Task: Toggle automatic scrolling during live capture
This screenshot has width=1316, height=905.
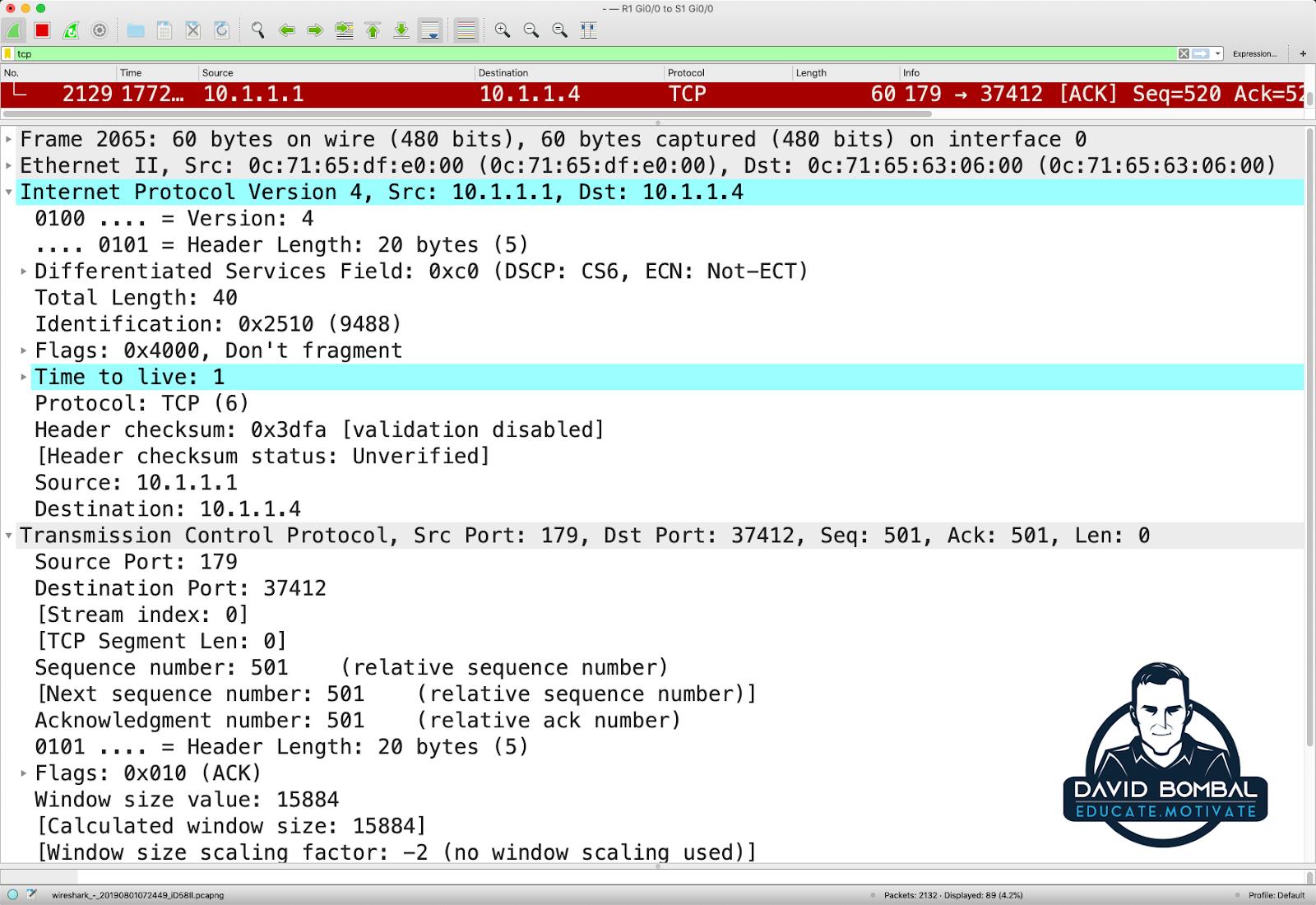Action: coord(431,30)
